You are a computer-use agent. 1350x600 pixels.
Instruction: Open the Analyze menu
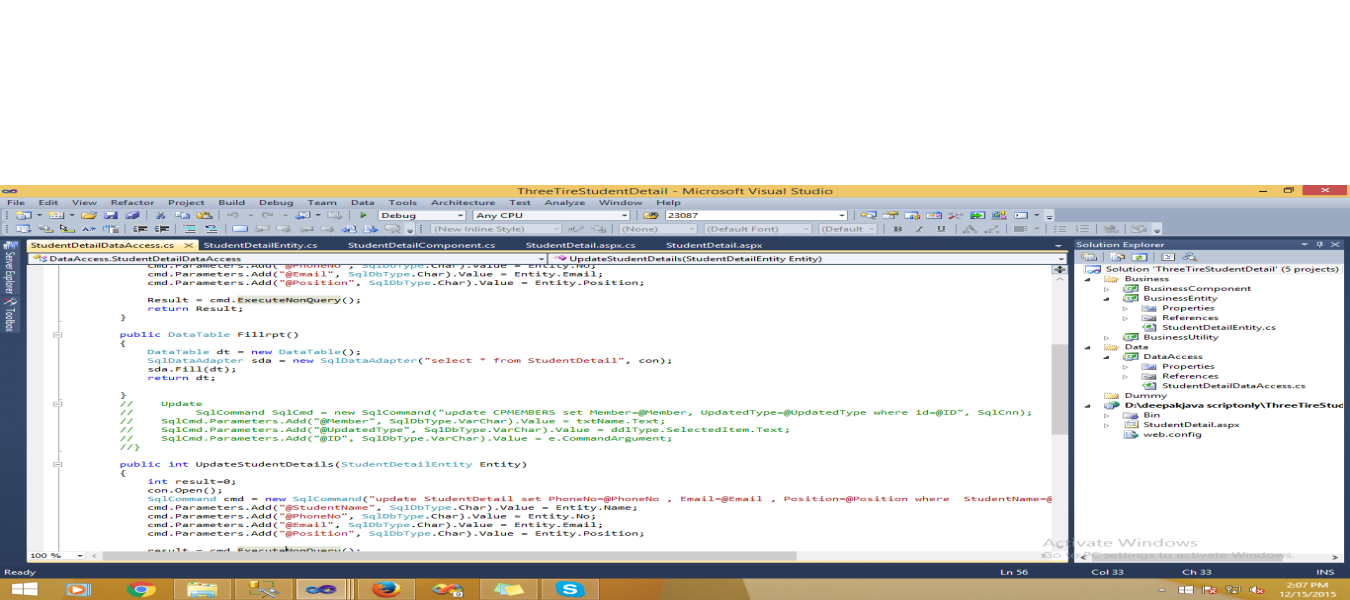565,202
